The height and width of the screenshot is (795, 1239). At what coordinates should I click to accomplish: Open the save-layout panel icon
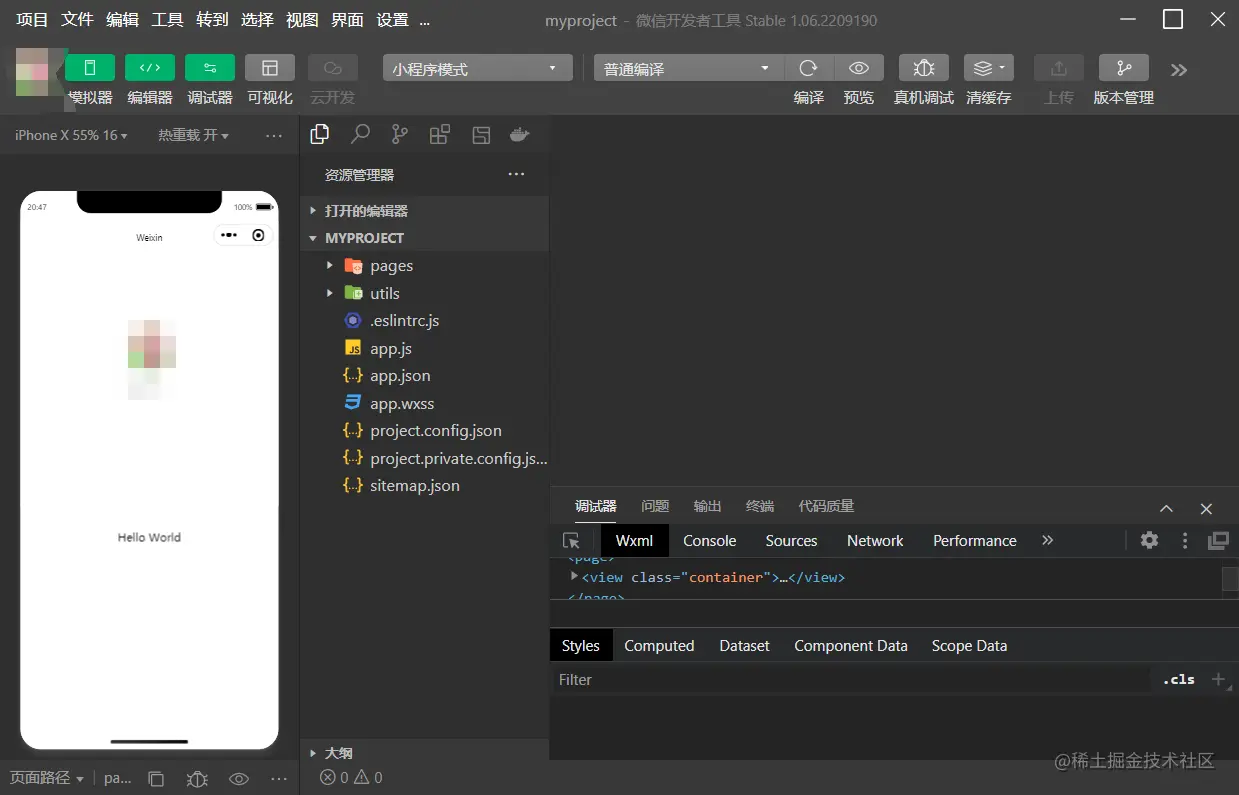(481, 135)
